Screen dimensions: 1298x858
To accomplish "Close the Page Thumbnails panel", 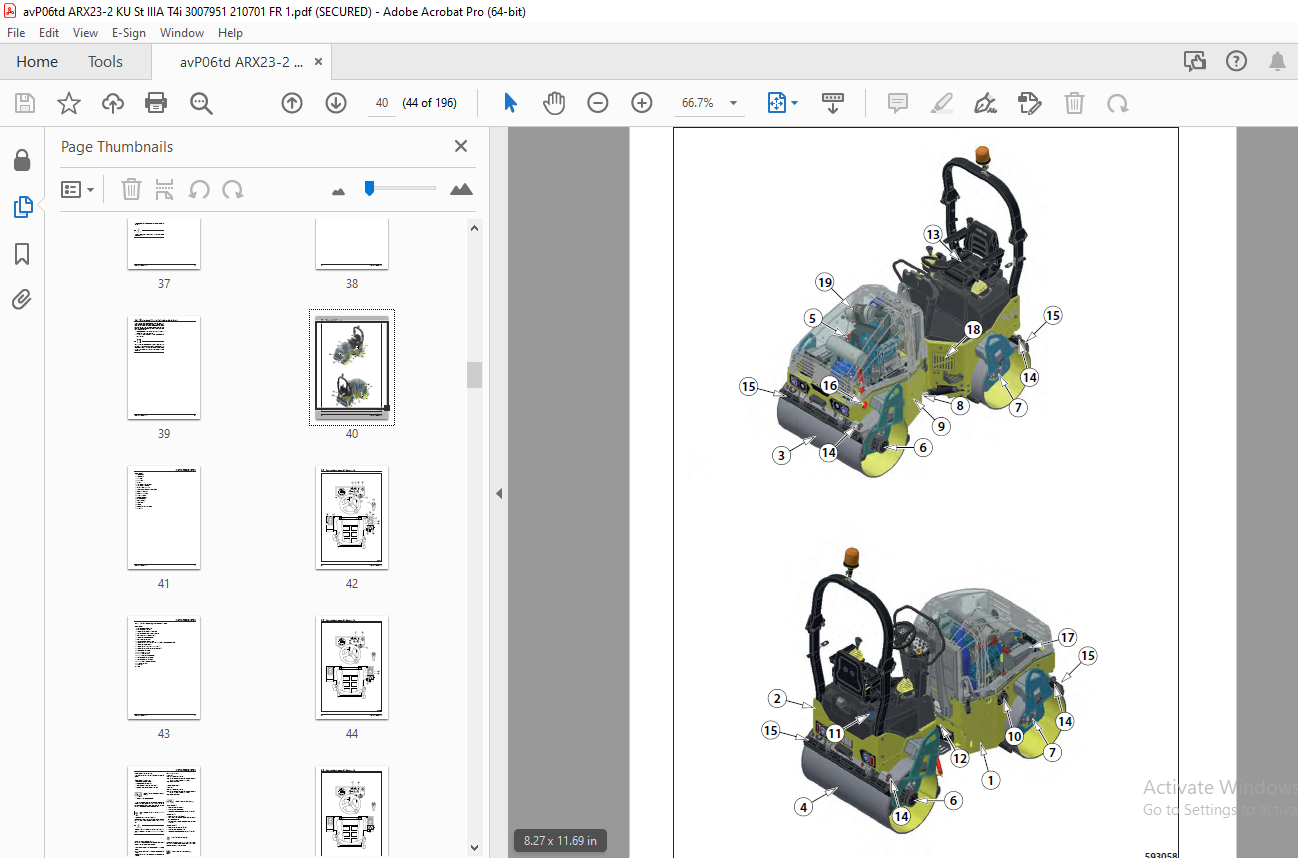I will [461, 146].
